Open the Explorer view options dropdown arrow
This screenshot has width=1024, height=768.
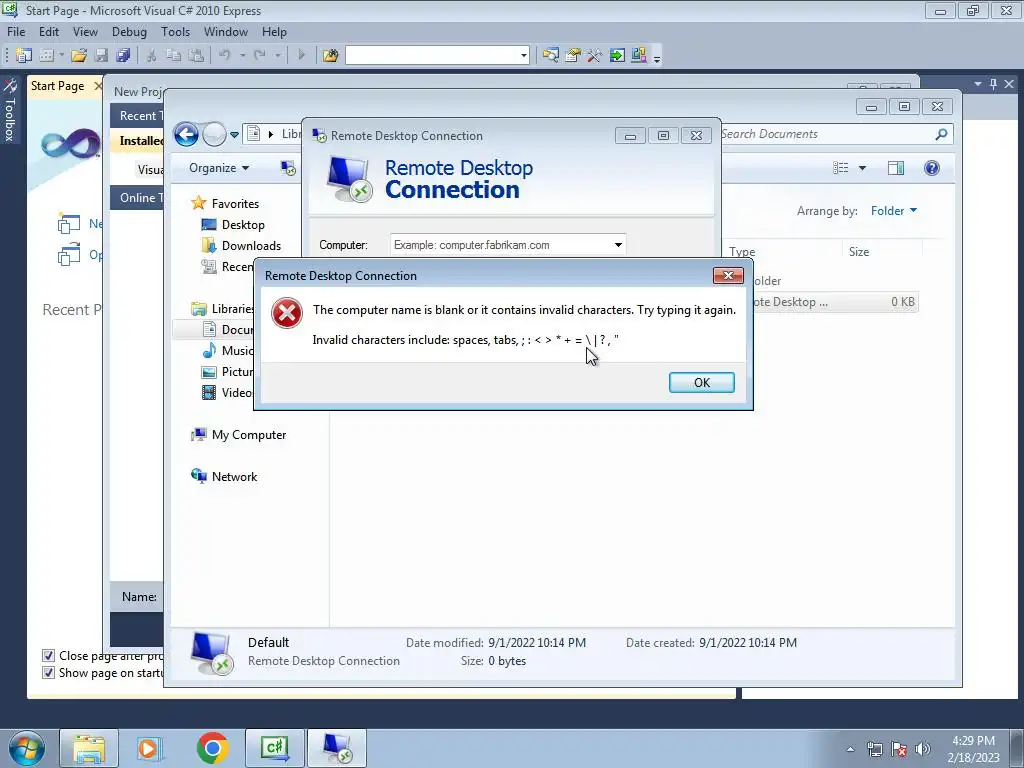click(862, 168)
